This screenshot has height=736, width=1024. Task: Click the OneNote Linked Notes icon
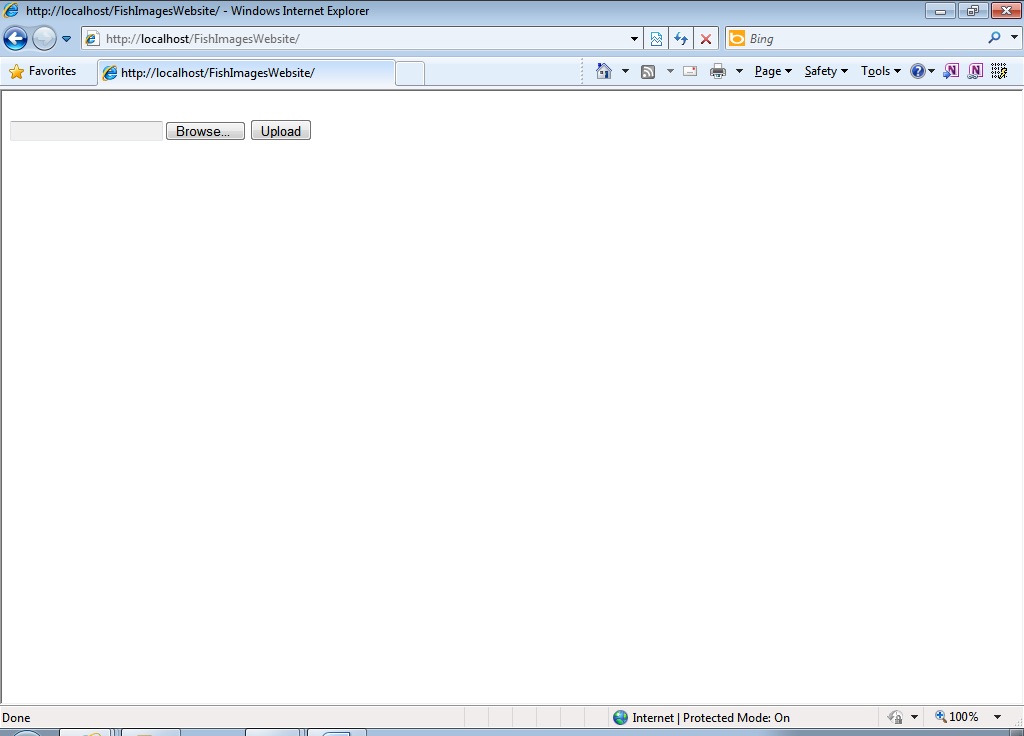click(x=975, y=71)
